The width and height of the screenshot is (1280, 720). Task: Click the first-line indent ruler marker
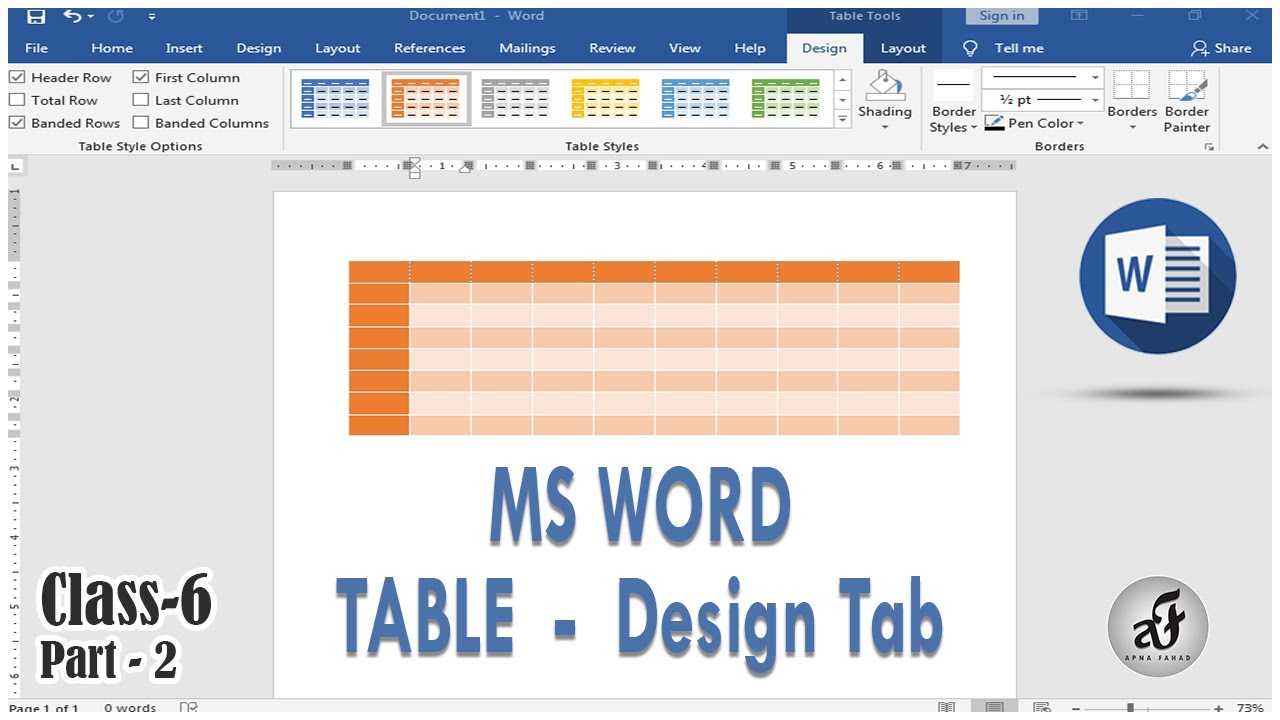tap(414, 161)
